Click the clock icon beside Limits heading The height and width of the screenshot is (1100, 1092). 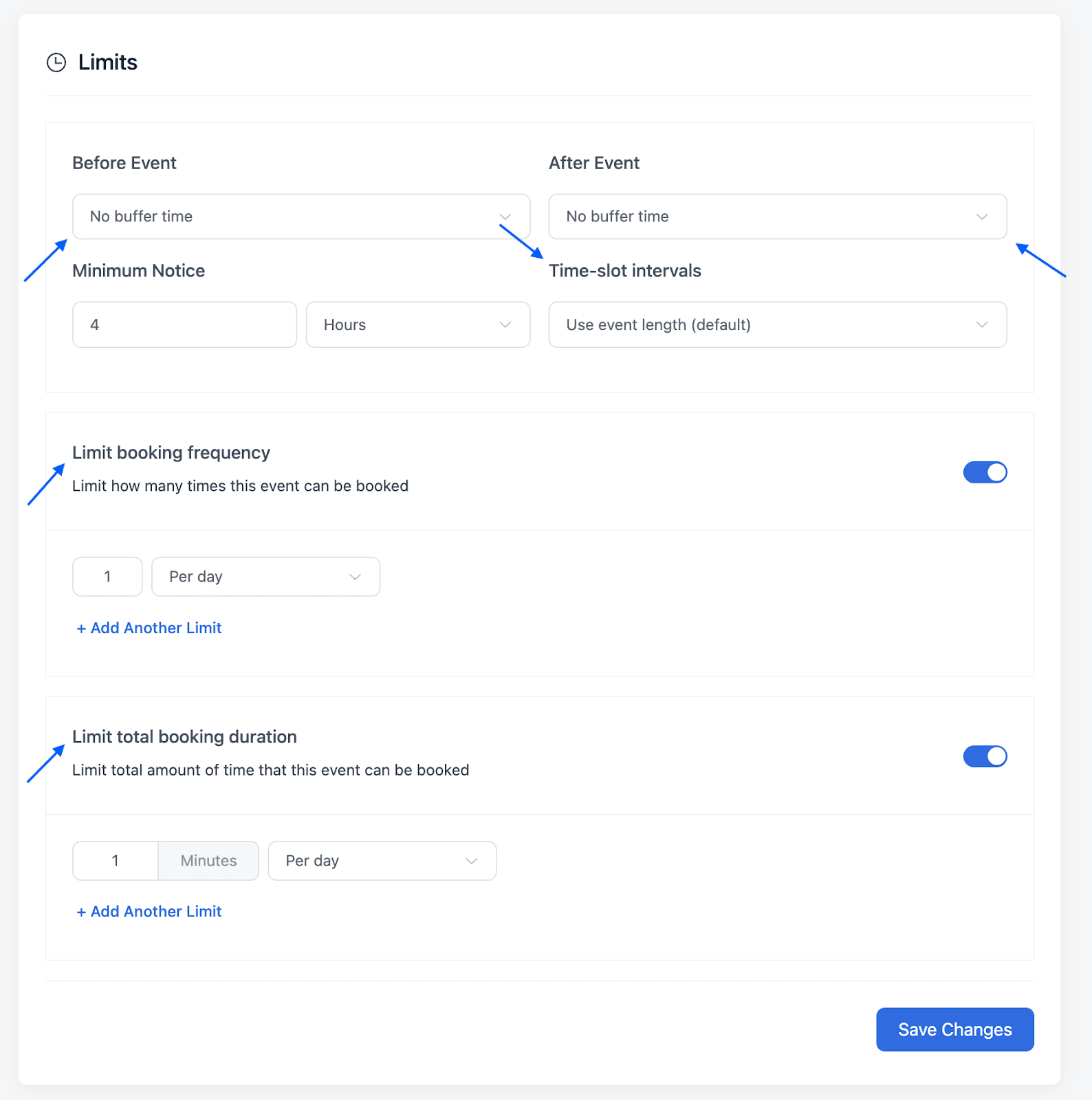56,62
